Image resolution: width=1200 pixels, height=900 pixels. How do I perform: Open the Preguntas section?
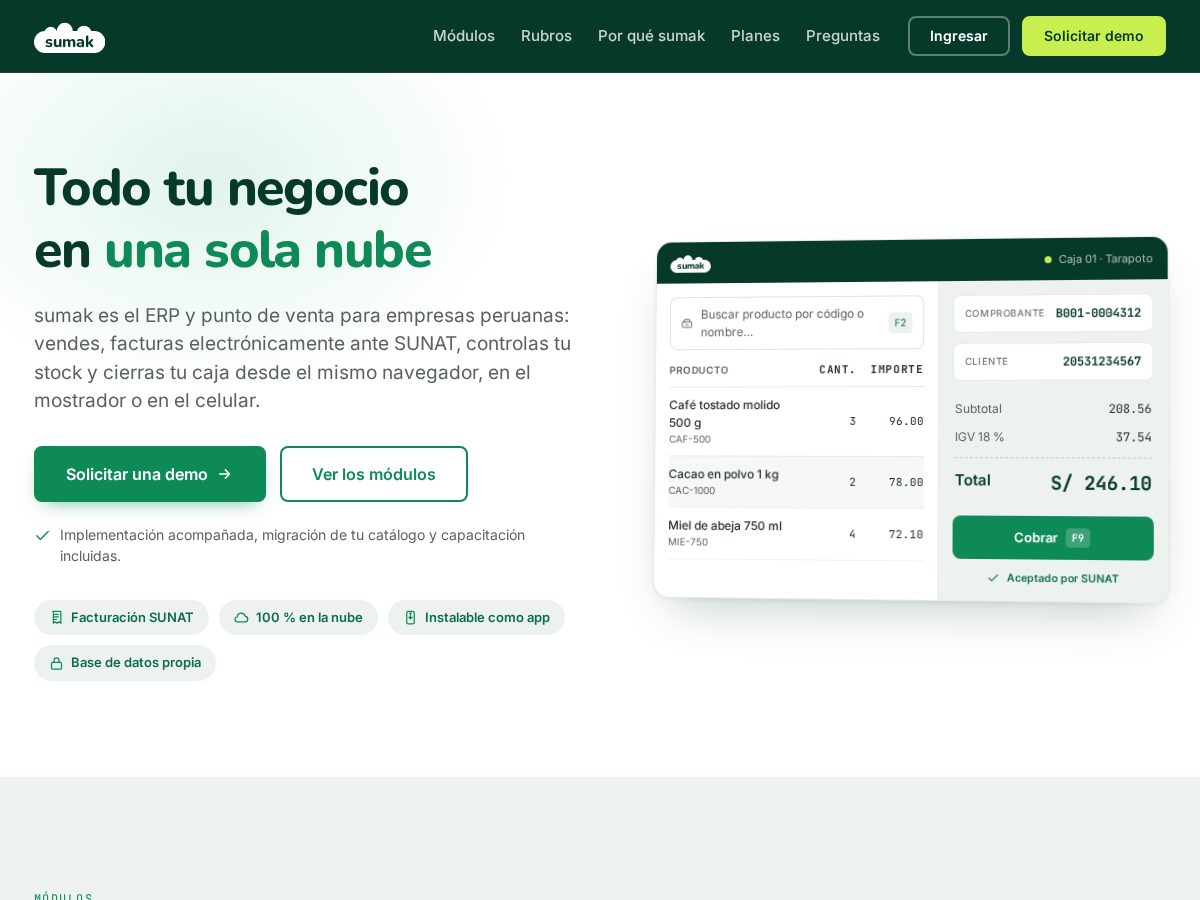[843, 36]
